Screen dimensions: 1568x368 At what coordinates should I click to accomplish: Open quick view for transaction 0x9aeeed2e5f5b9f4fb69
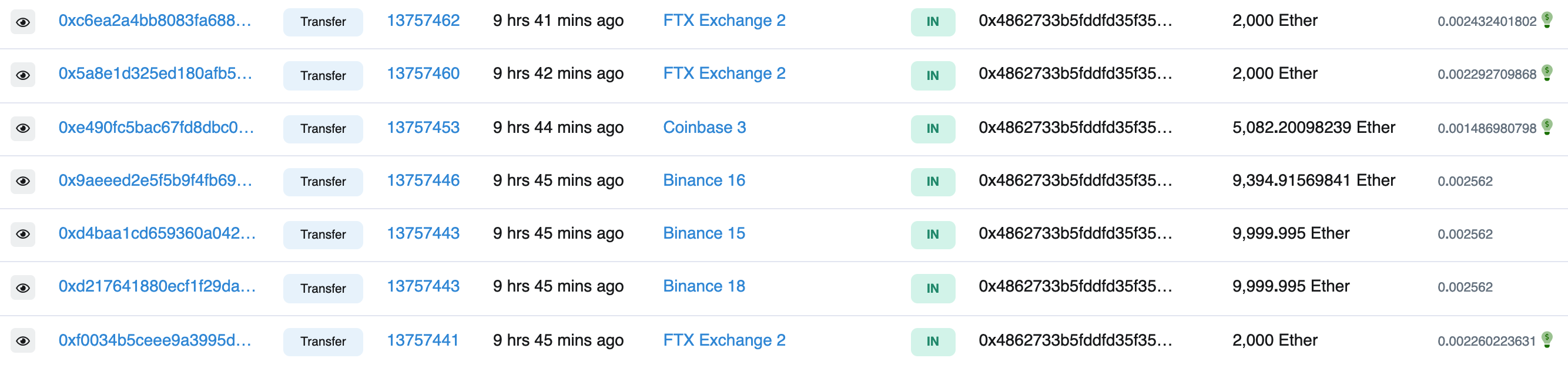click(23, 181)
